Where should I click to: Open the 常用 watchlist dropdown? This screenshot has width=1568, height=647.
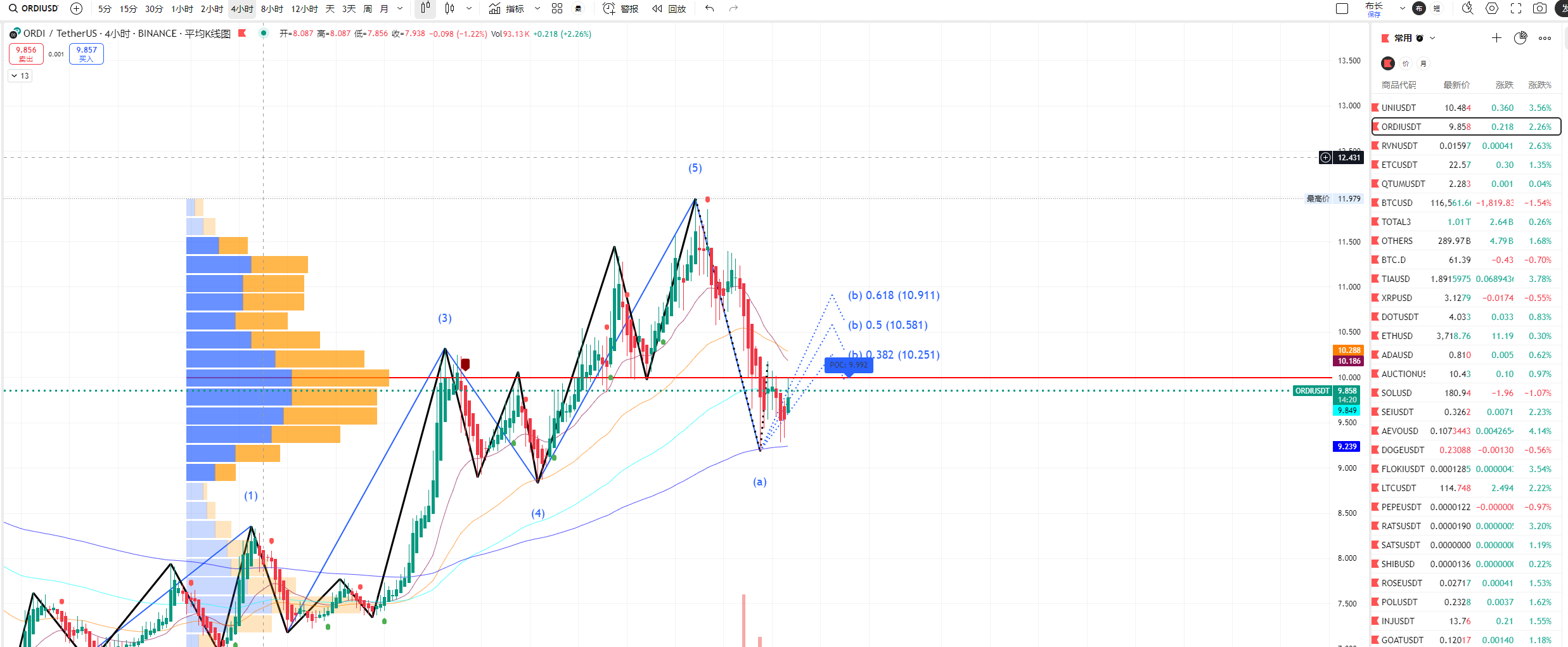[1415, 38]
